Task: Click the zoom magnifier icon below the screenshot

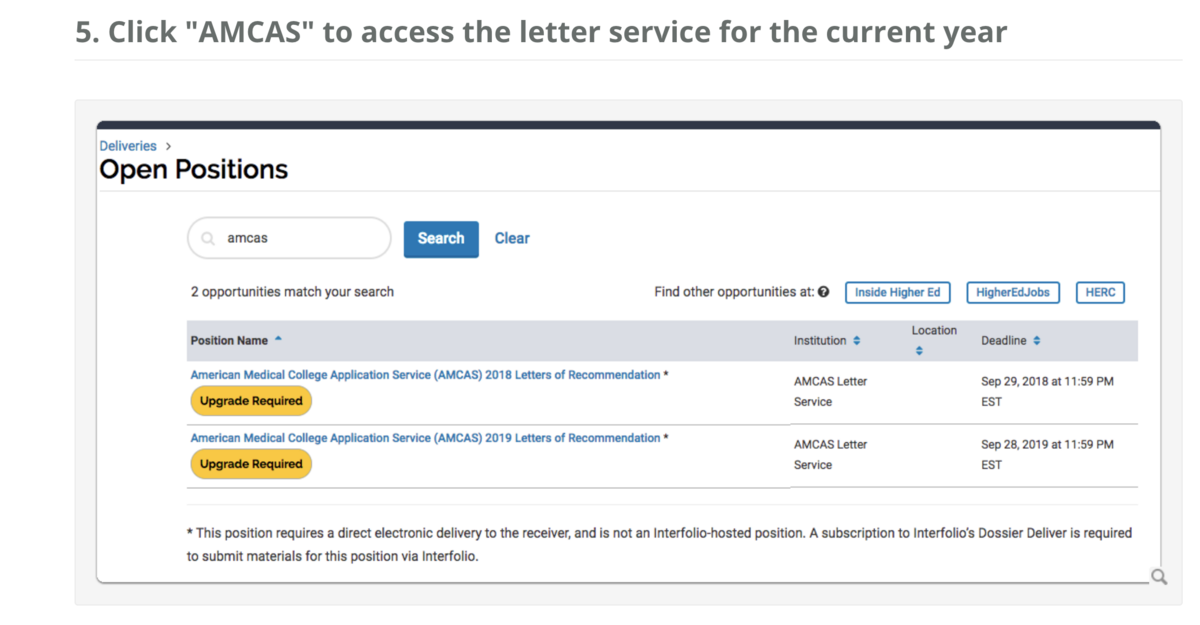Action: pyautogui.click(x=1159, y=577)
